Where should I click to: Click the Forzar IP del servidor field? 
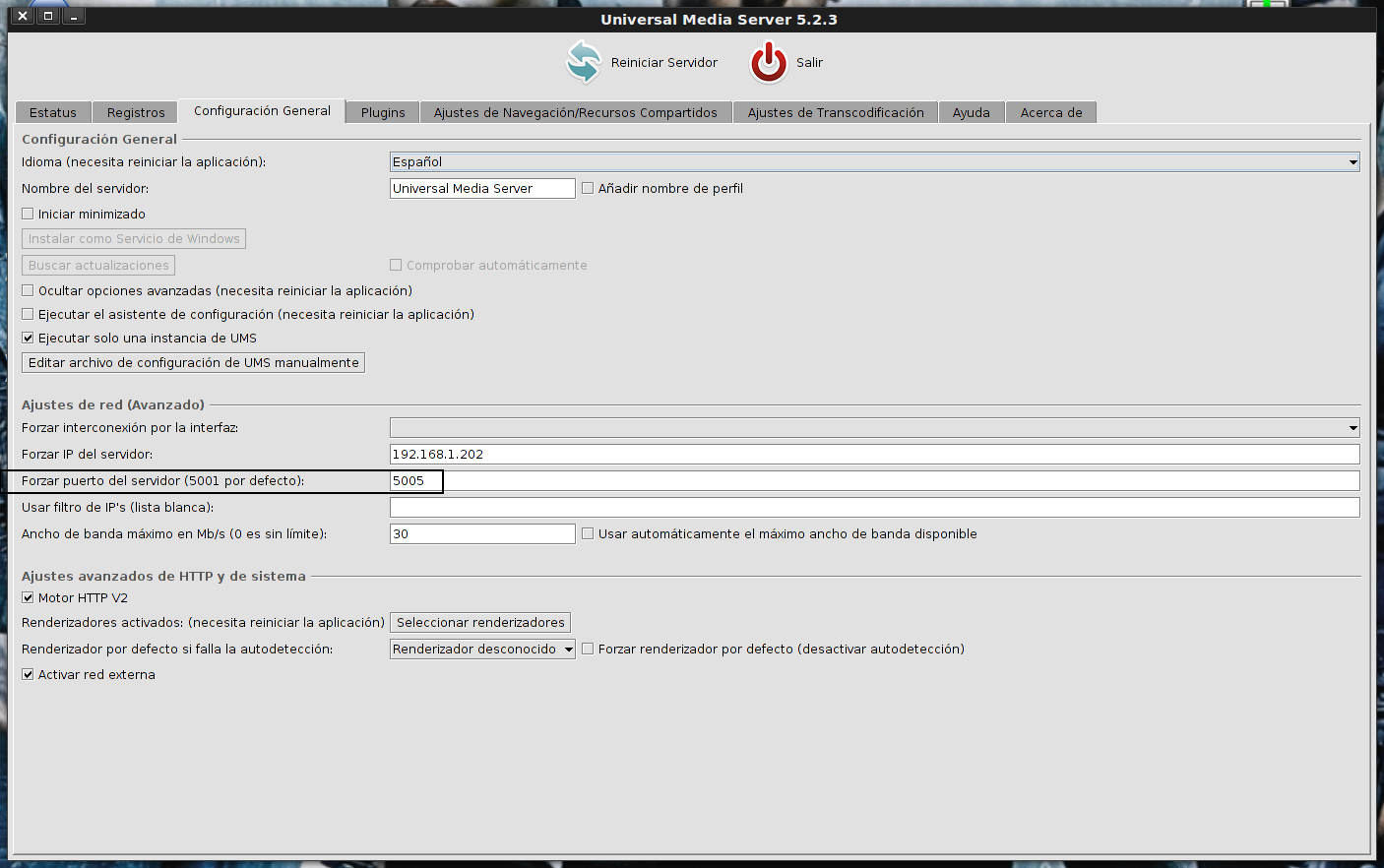point(874,454)
